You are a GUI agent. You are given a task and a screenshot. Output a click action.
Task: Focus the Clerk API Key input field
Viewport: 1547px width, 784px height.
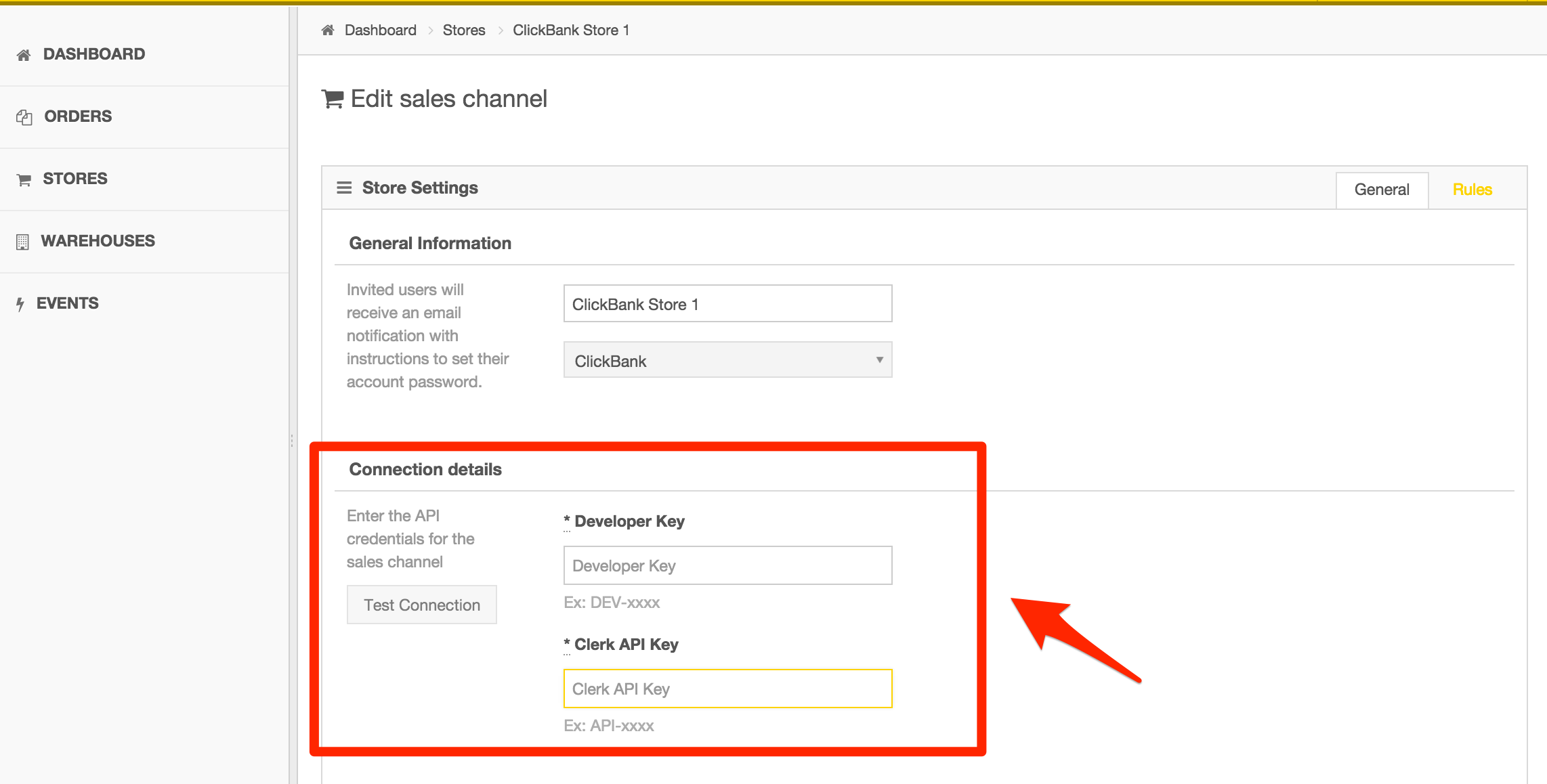coord(728,689)
